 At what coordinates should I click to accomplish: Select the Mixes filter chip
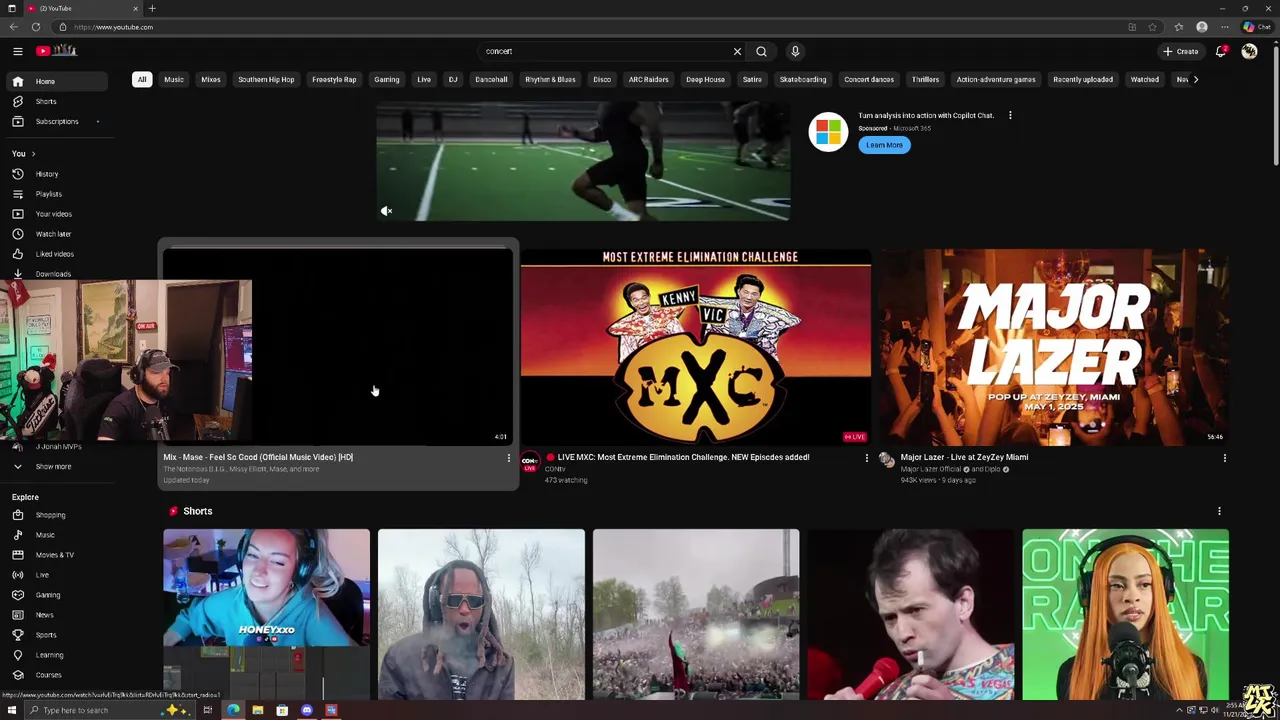pyautogui.click(x=211, y=79)
